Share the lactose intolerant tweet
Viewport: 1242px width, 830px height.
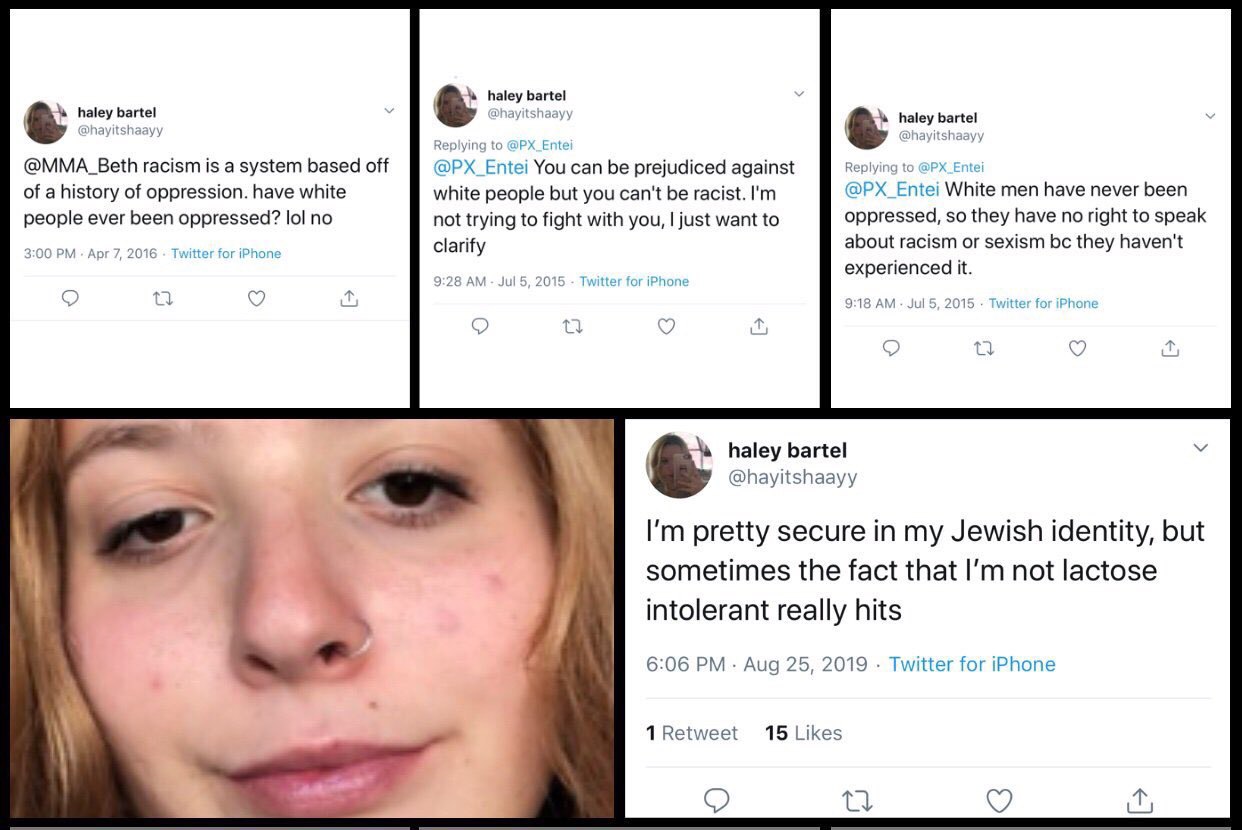pos(1139,800)
